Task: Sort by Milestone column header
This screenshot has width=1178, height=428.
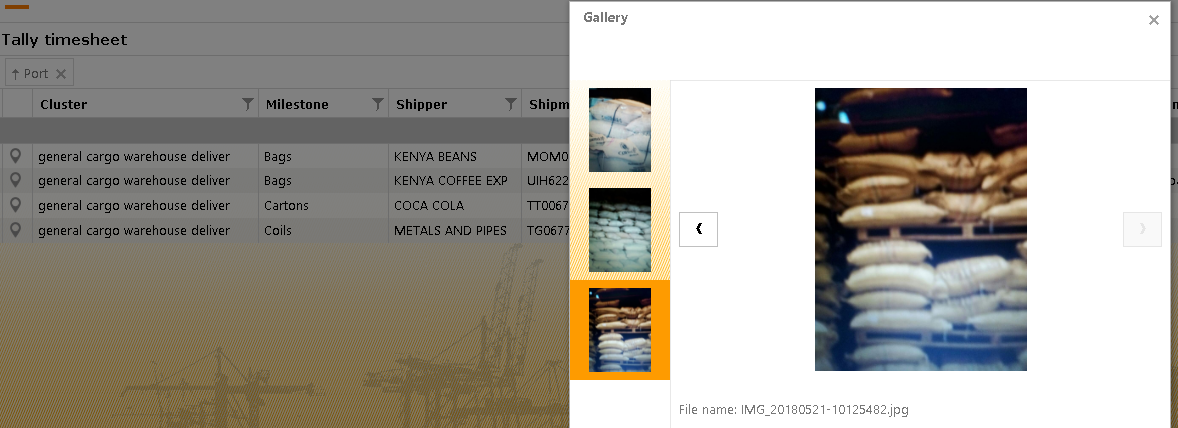Action: tap(297, 104)
